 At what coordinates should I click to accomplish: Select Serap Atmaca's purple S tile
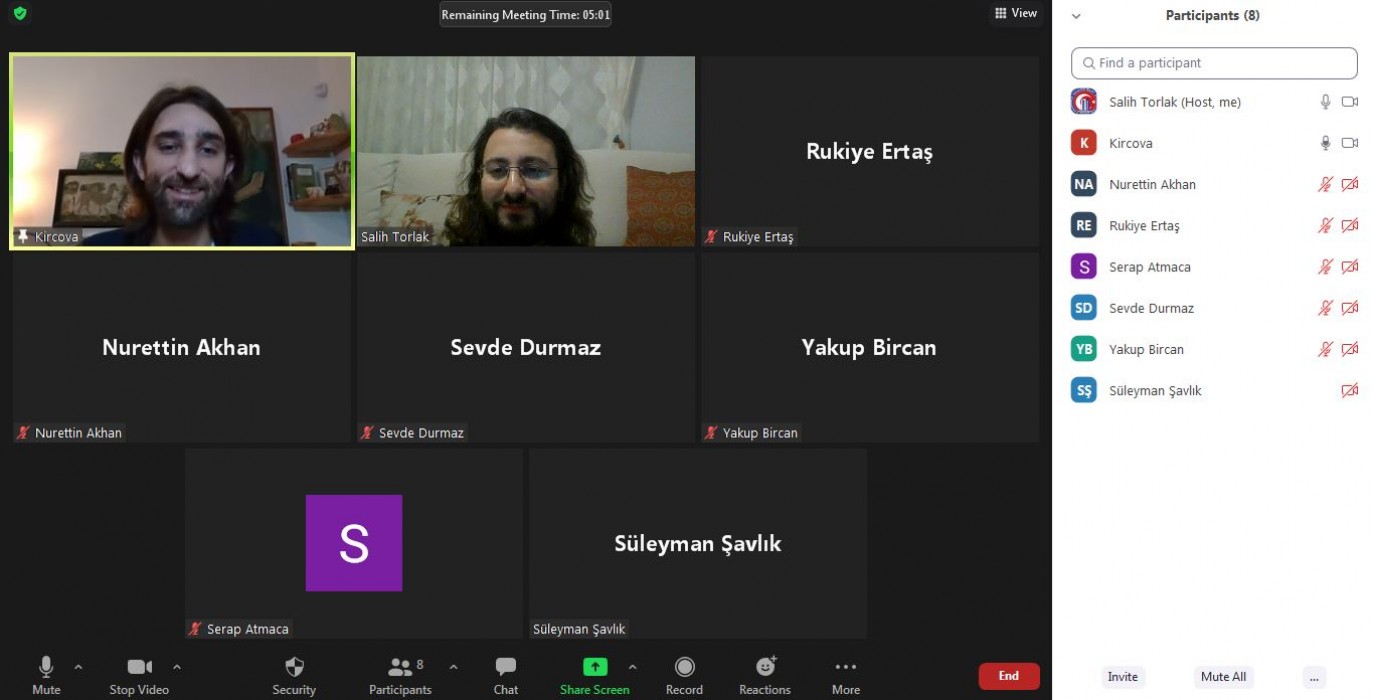coord(354,543)
